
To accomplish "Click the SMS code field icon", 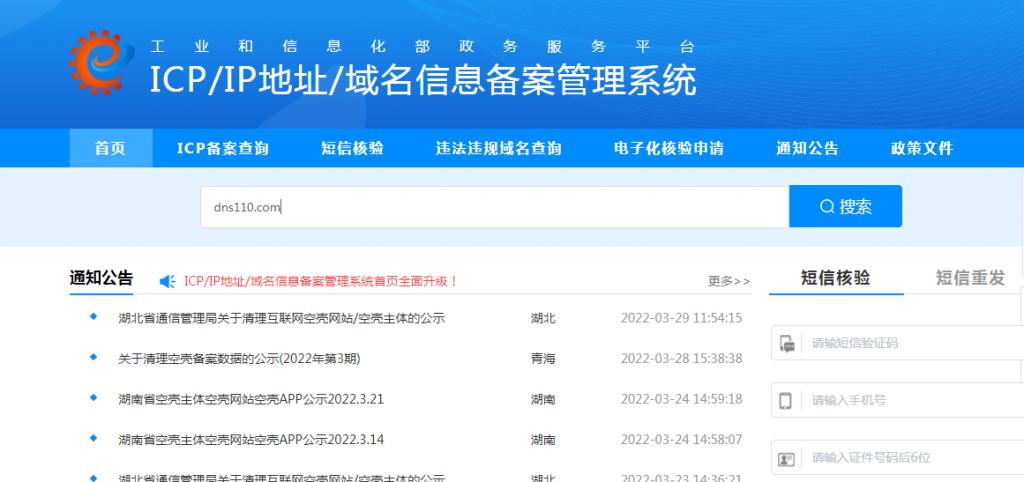I will [788, 343].
